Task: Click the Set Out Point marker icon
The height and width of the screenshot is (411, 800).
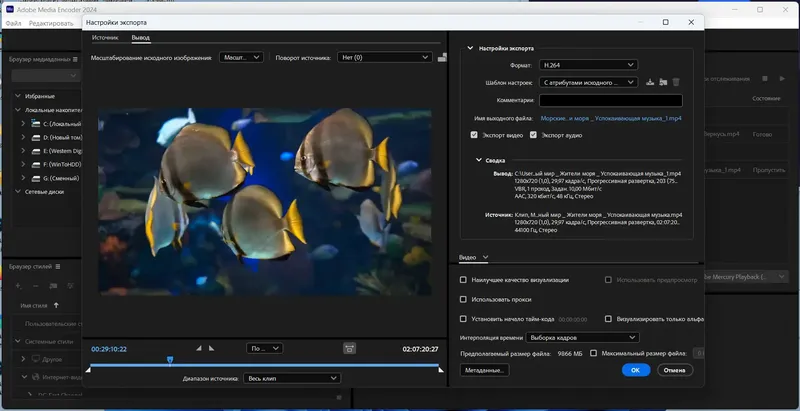Action: [211, 348]
